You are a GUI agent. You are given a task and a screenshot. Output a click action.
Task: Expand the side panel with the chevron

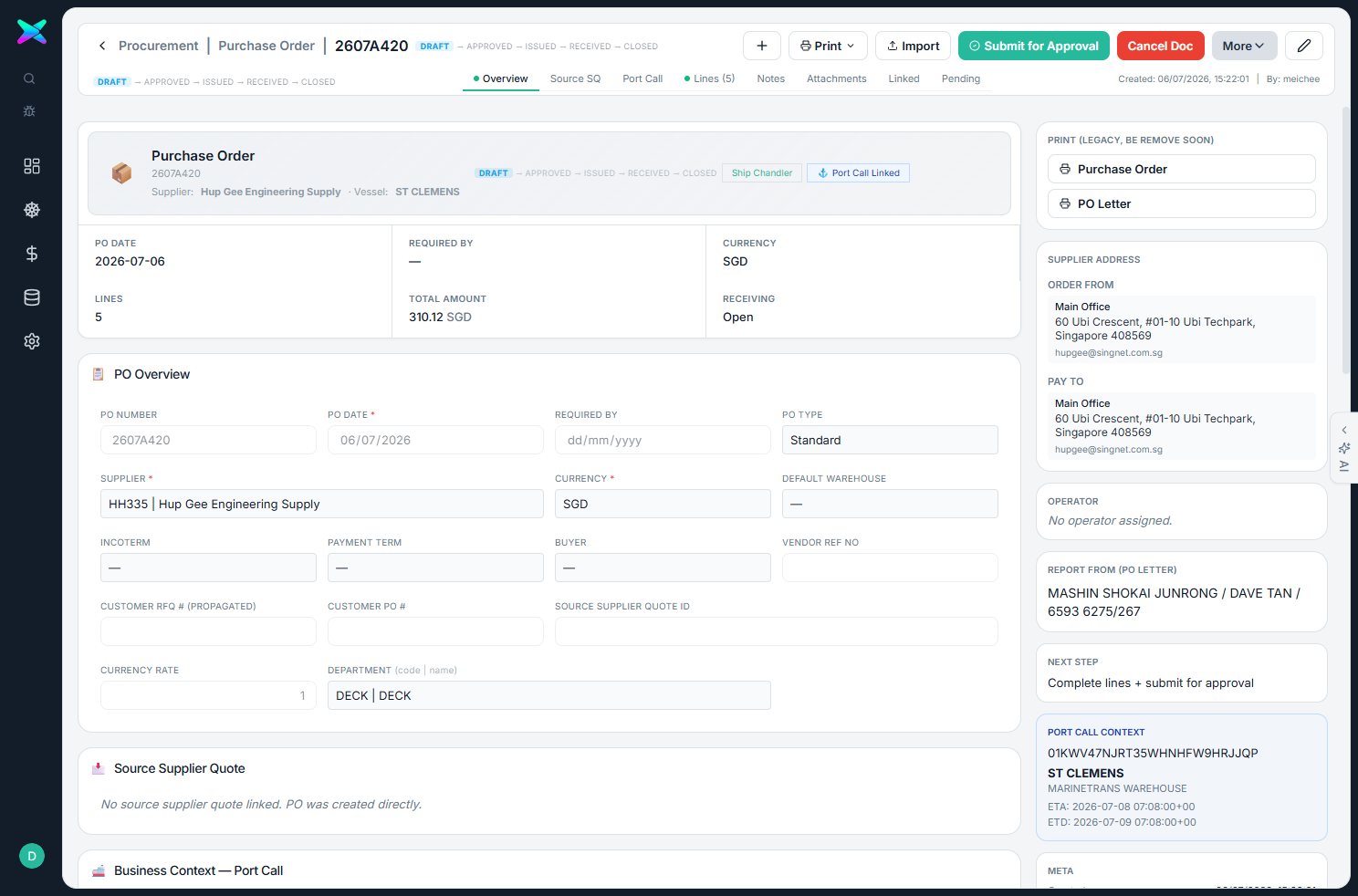[1344, 430]
